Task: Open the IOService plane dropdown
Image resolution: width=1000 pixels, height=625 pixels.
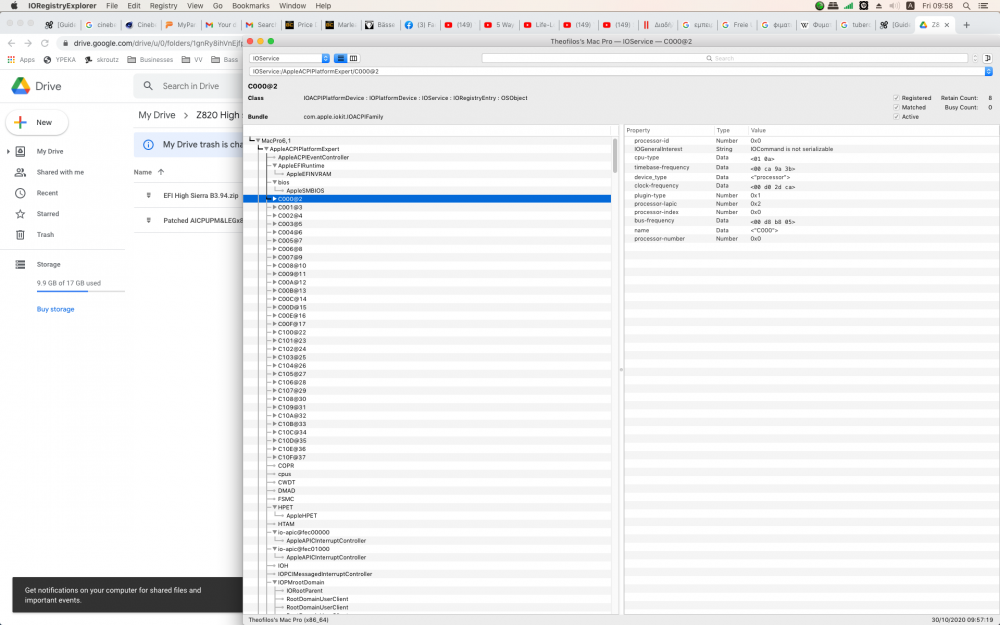Action: [290, 58]
